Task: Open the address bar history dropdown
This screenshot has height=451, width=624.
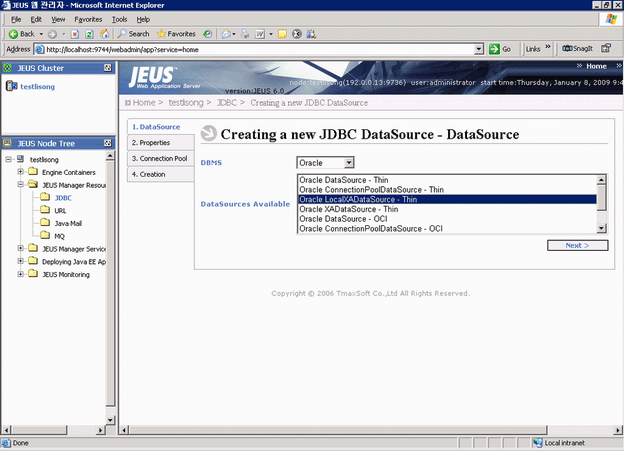Action: point(479,49)
